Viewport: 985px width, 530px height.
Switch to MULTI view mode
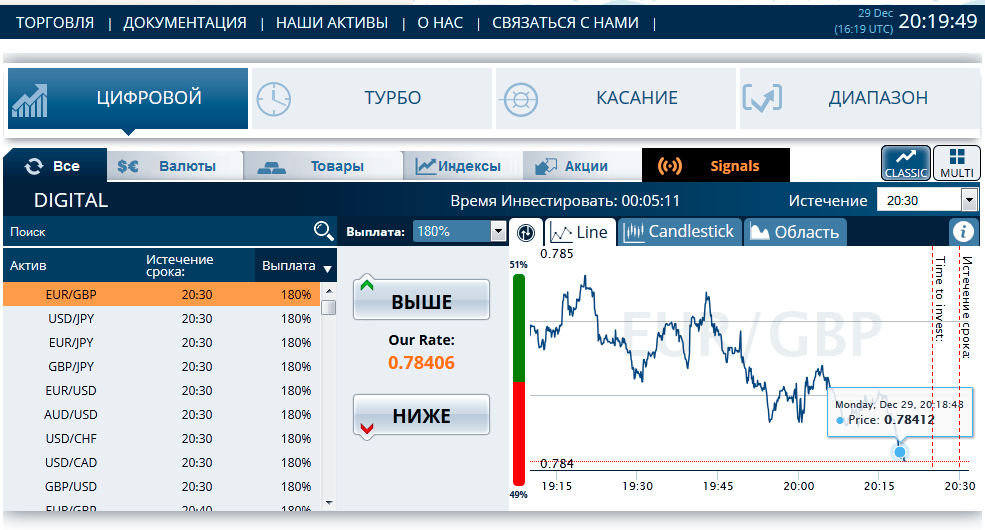click(957, 163)
